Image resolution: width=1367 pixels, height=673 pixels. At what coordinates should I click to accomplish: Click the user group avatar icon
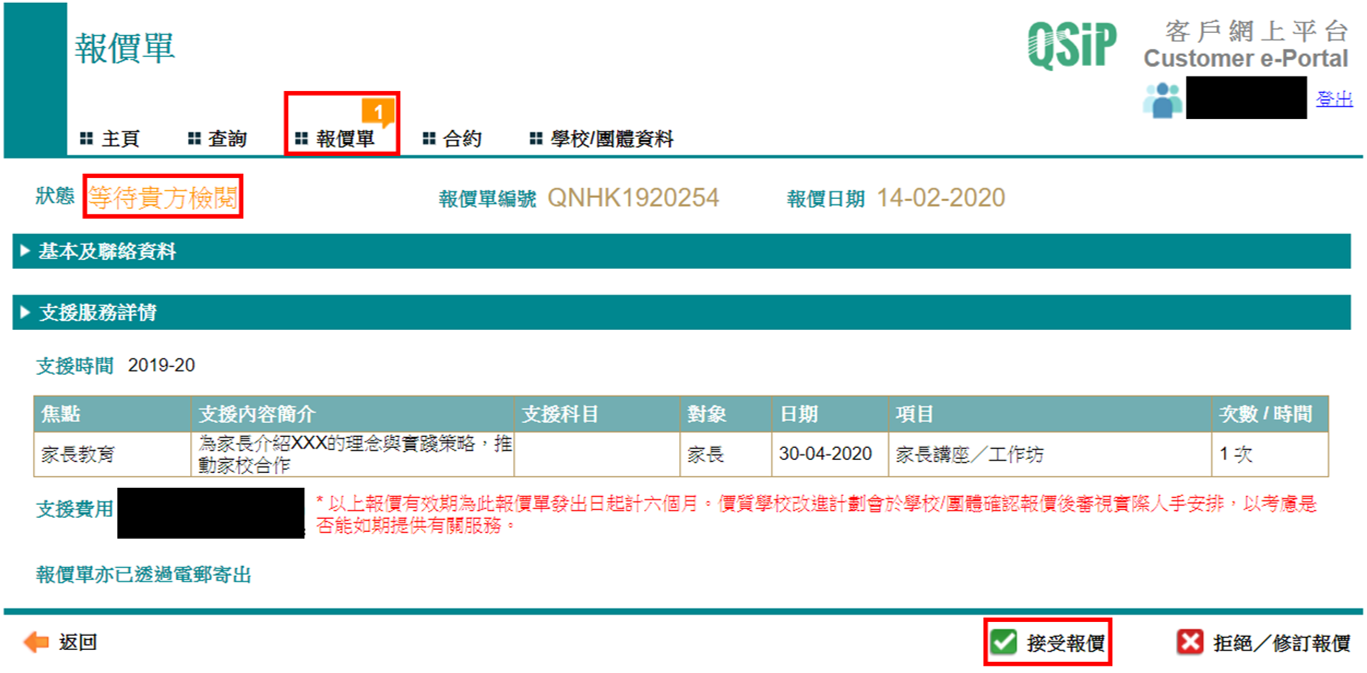pyautogui.click(x=1162, y=99)
